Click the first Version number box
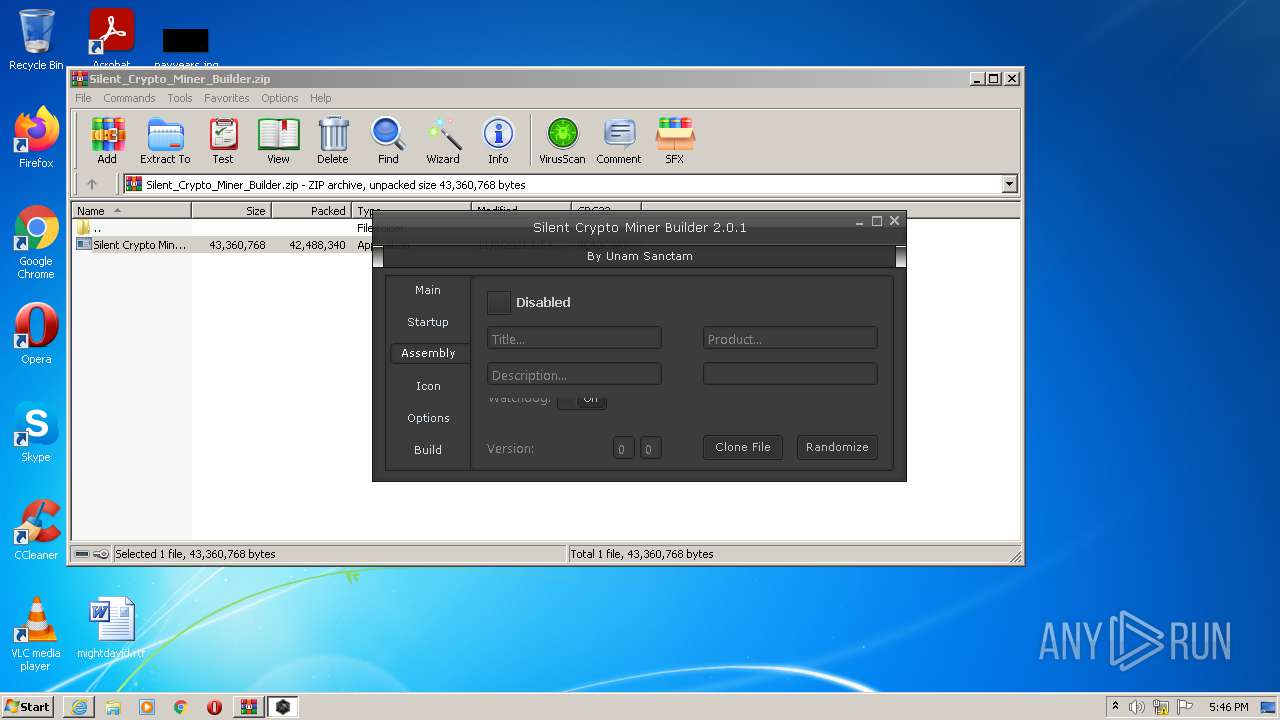The height and width of the screenshot is (720, 1280). tap(623, 448)
